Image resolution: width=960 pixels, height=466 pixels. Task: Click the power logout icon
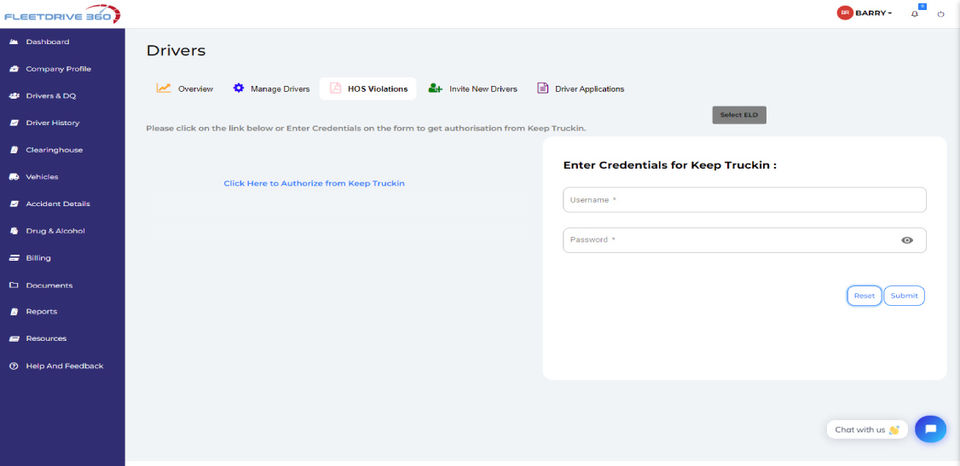point(941,13)
